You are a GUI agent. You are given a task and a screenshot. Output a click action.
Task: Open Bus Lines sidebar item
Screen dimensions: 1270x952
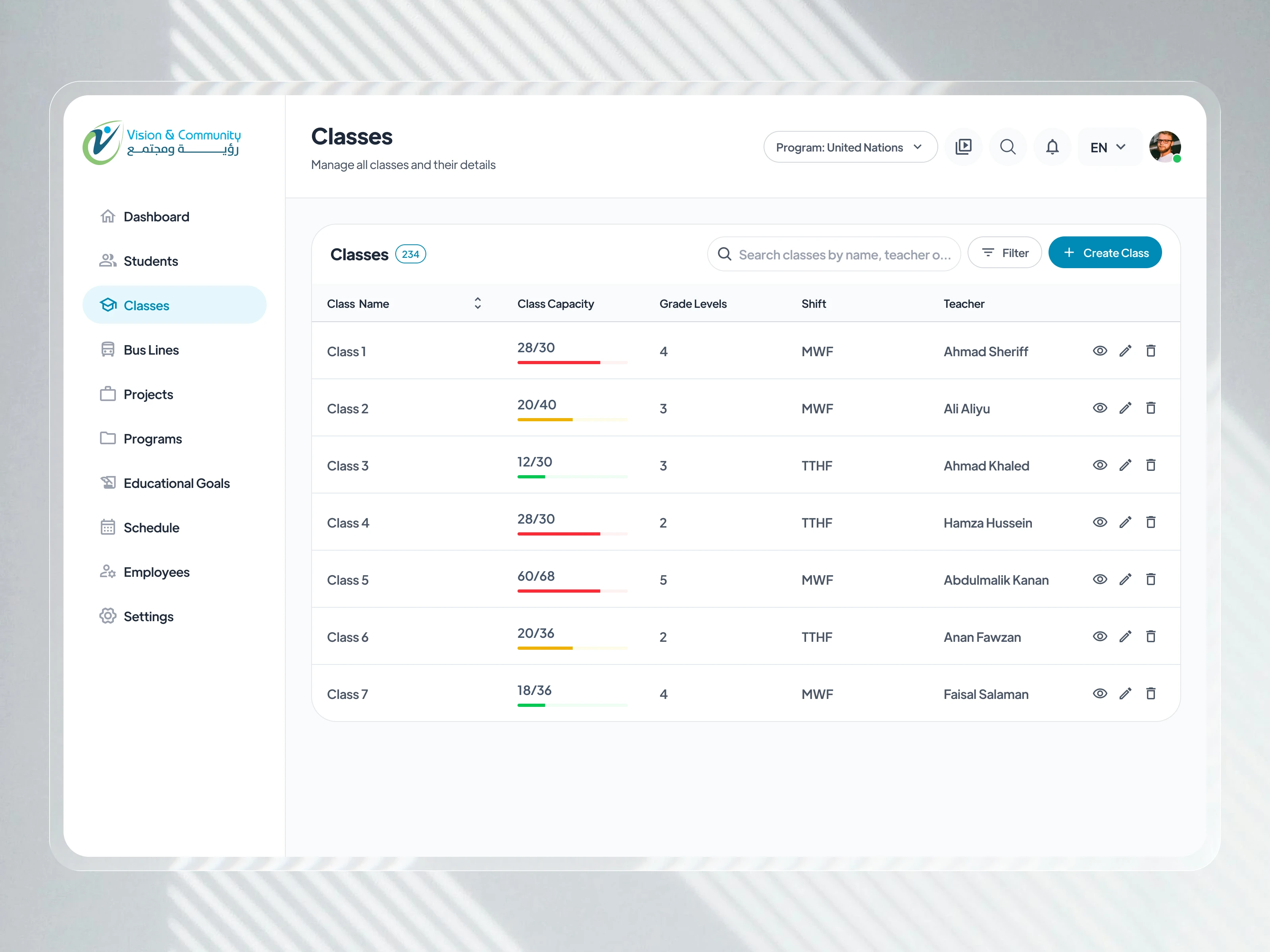[x=151, y=350]
